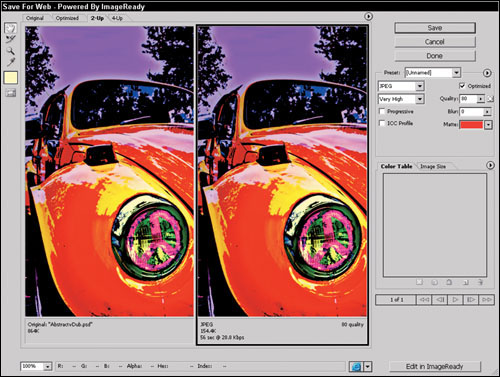Screen dimensions: 500x377
Task: Enable the Progressive checkbox
Action: click(x=382, y=111)
